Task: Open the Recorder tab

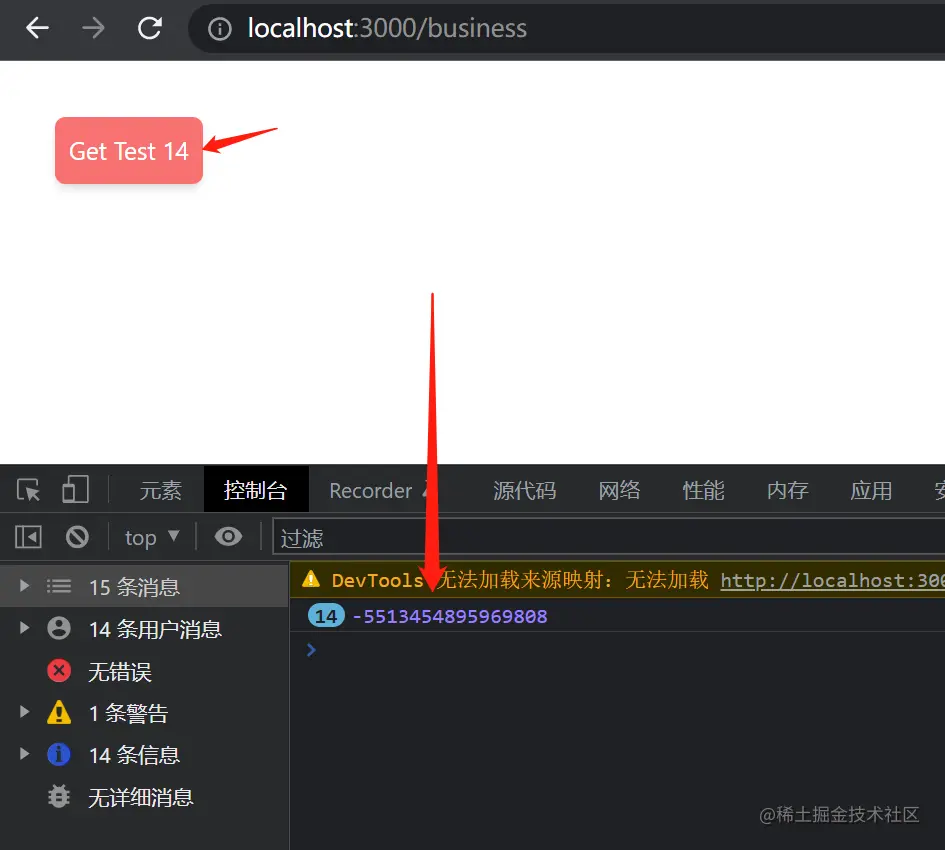Action: (371, 491)
